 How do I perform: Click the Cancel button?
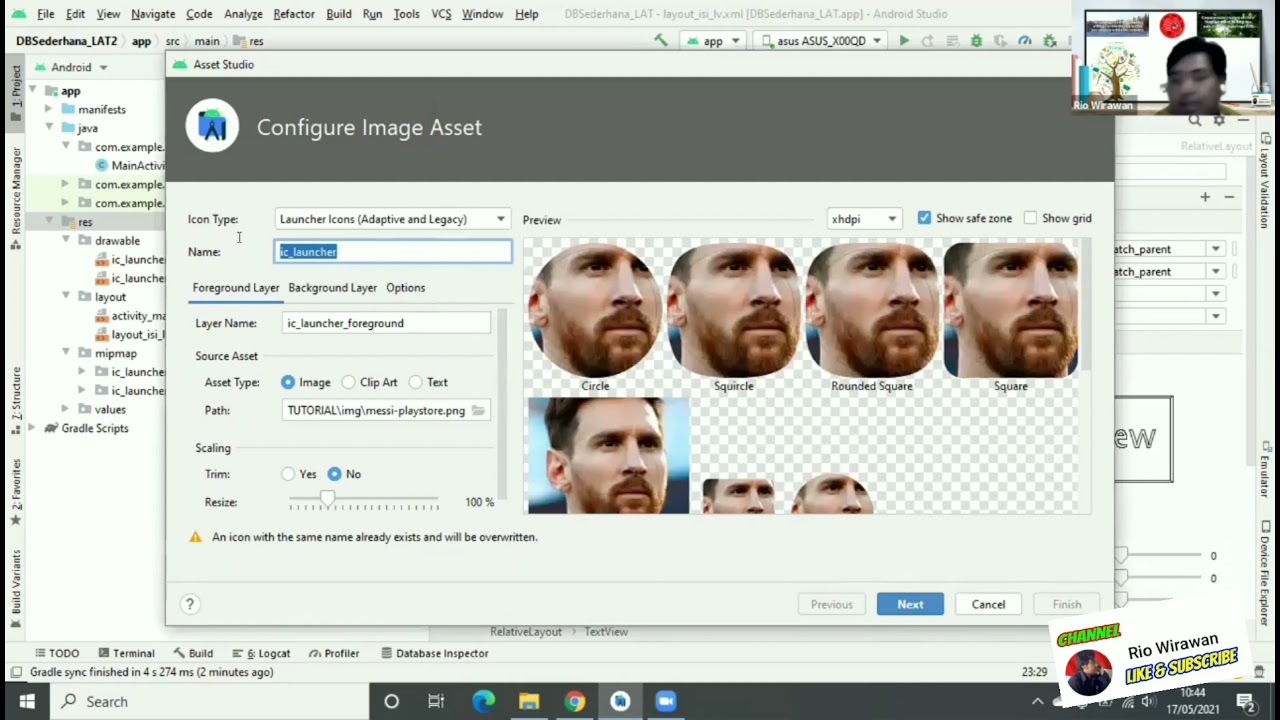(x=988, y=604)
